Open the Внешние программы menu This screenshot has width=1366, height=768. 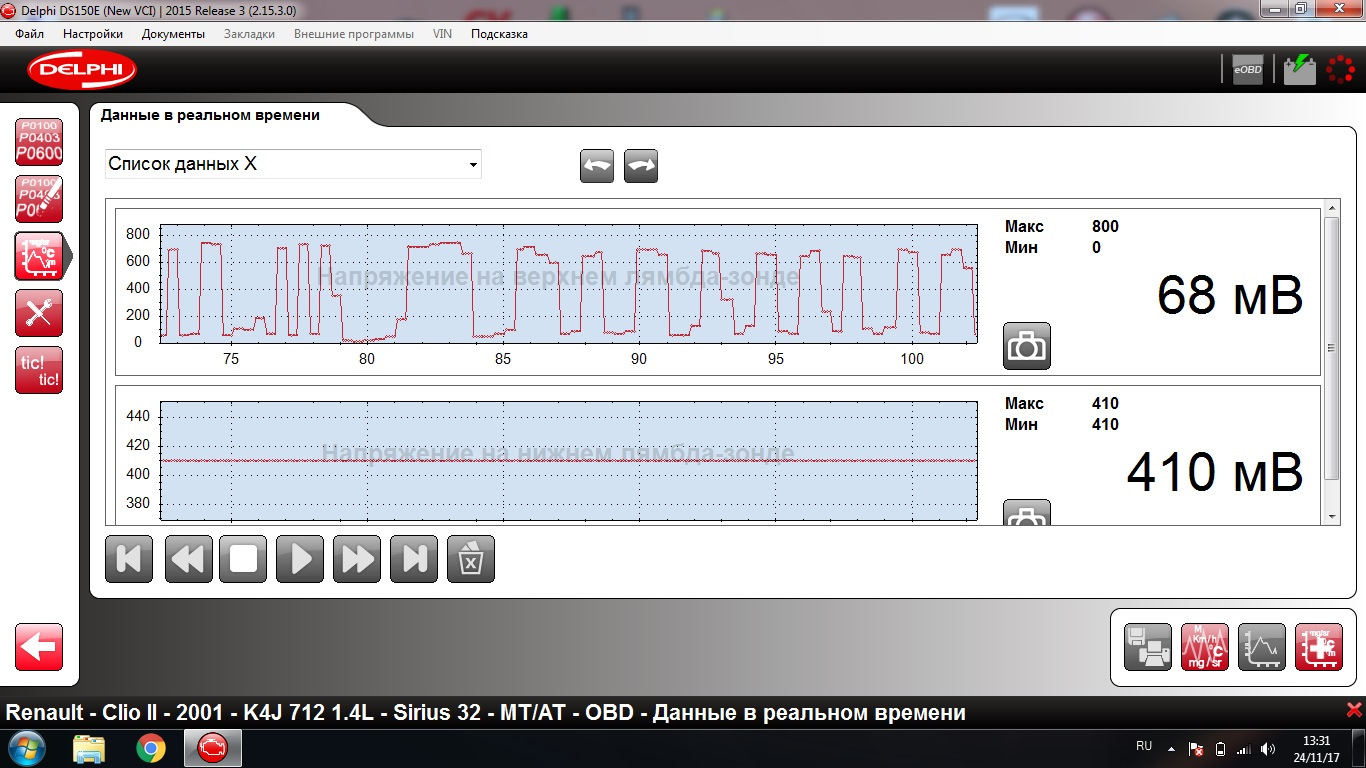pyautogui.click(x=354, y=34)
